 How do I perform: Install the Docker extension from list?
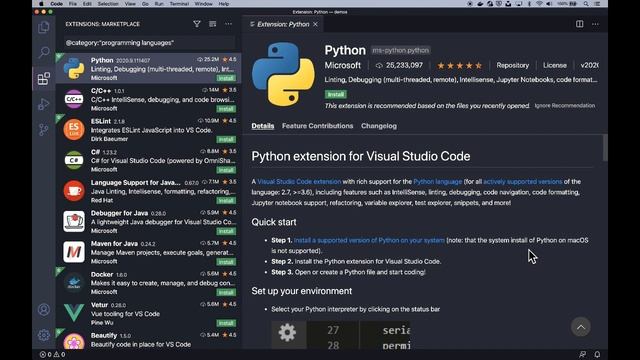226,293
